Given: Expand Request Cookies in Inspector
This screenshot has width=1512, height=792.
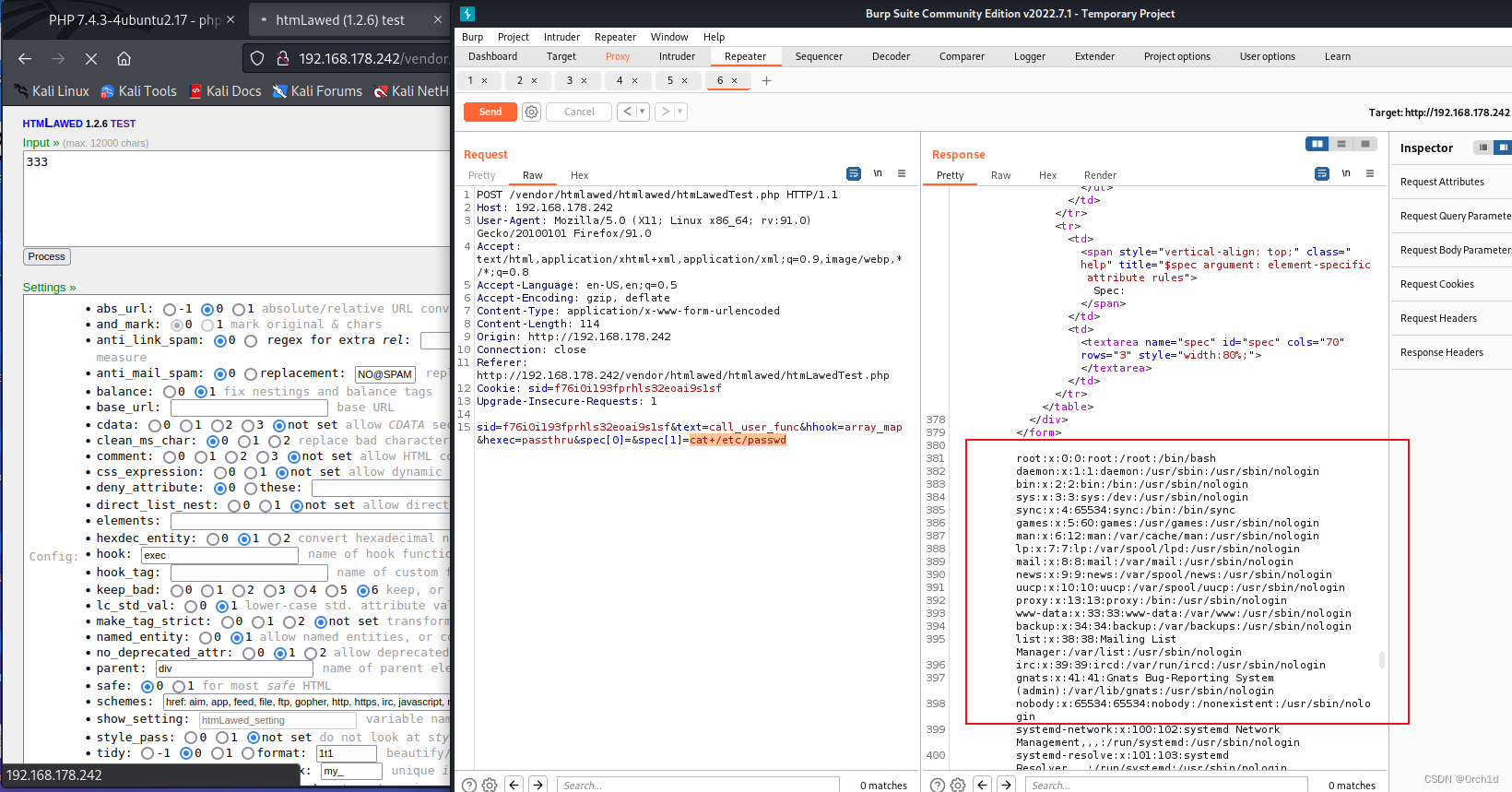Looking at the screenshot, I should pos(1450,284).
